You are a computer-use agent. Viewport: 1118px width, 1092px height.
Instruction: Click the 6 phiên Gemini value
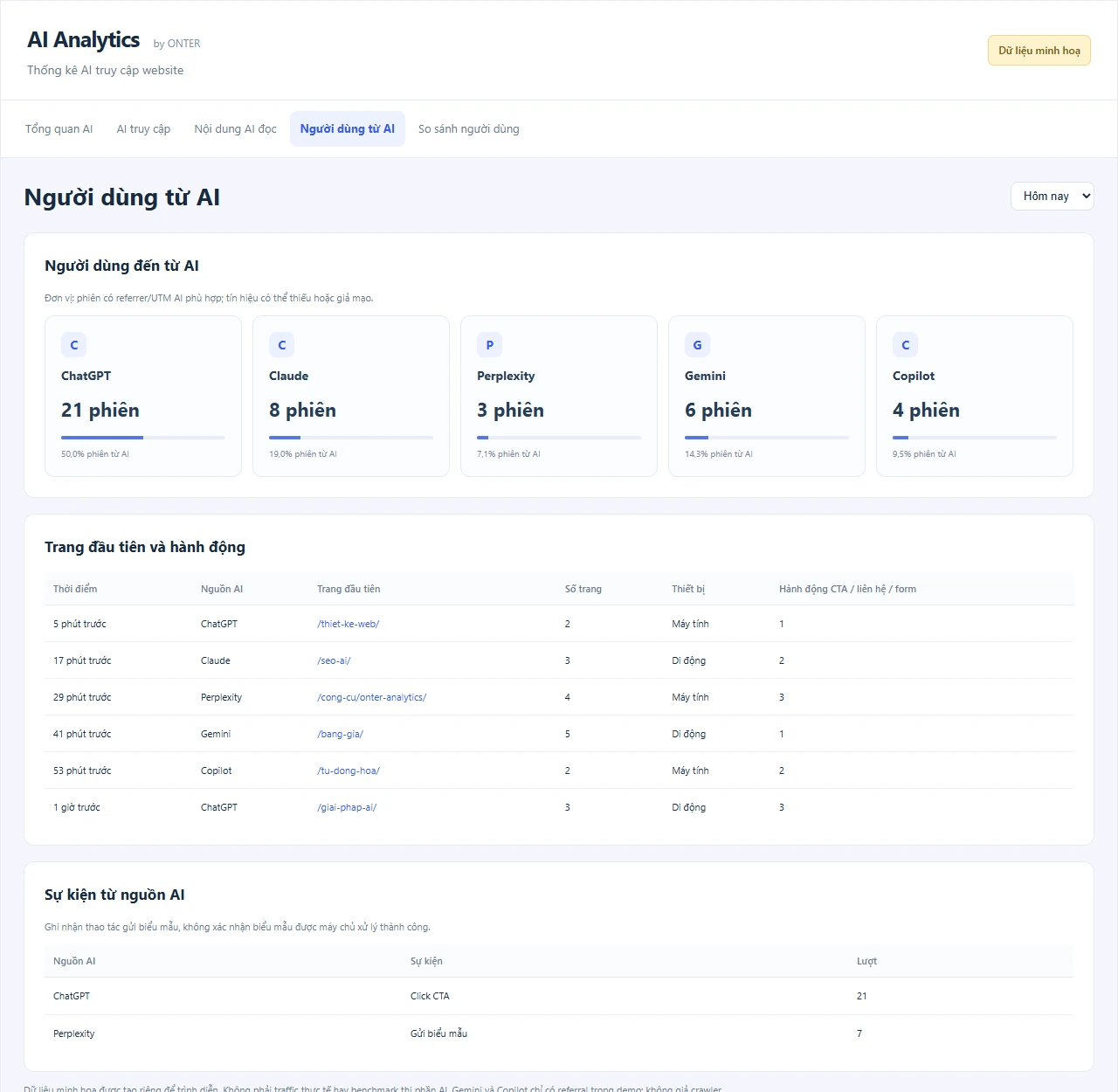click(x=718, y=411)
